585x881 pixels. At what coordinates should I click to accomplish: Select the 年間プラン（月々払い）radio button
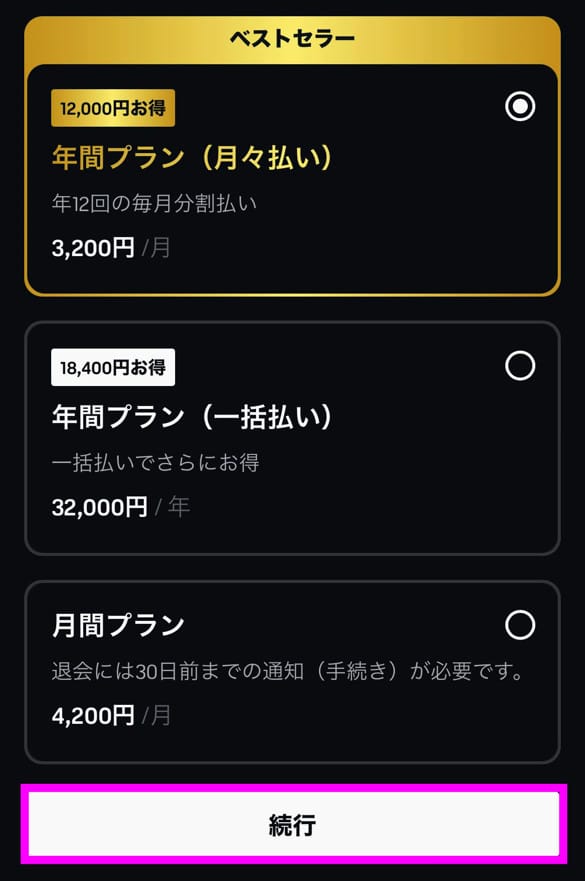pos(519,106)
